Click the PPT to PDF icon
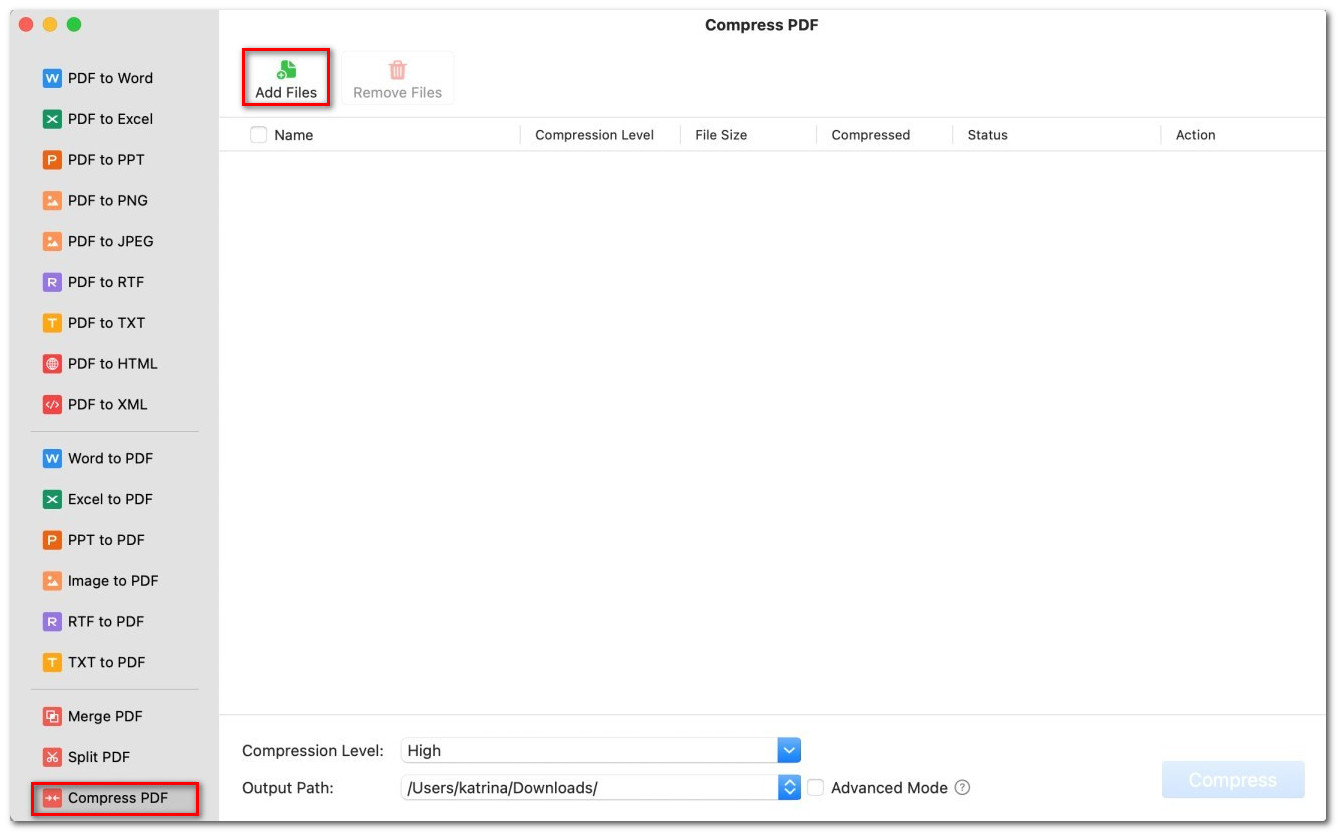1337x832 pixels. pos(52,541)
